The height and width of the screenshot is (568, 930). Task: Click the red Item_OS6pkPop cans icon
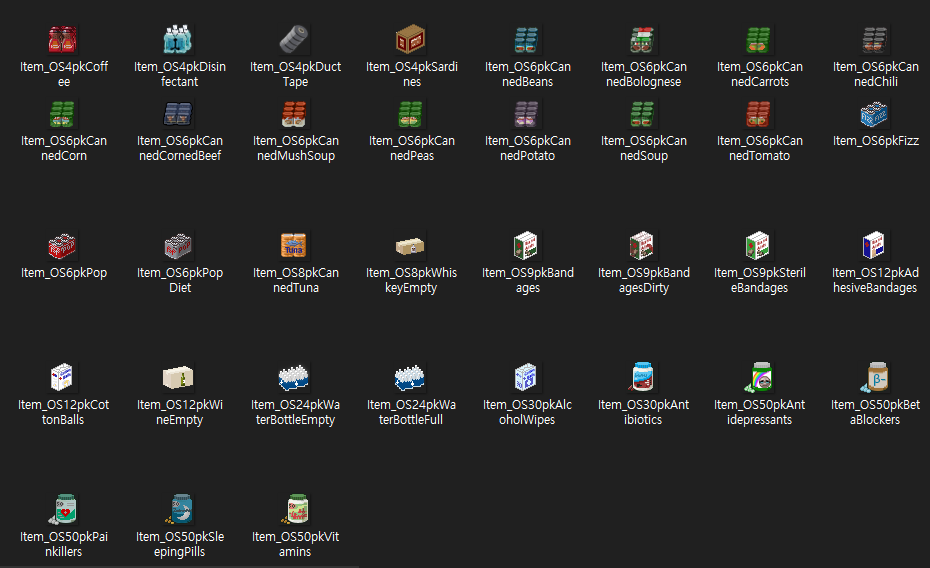point(62,246)
